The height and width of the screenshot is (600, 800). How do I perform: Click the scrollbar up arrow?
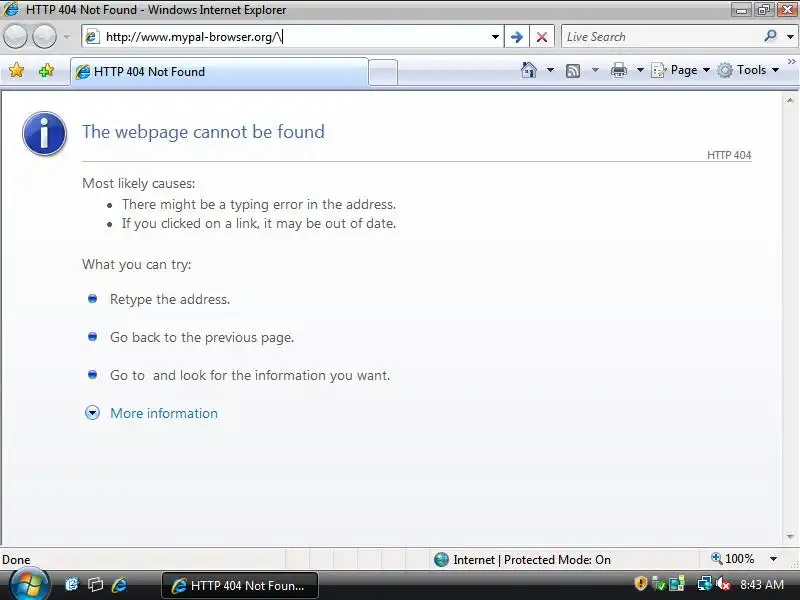tap(790, 101)
